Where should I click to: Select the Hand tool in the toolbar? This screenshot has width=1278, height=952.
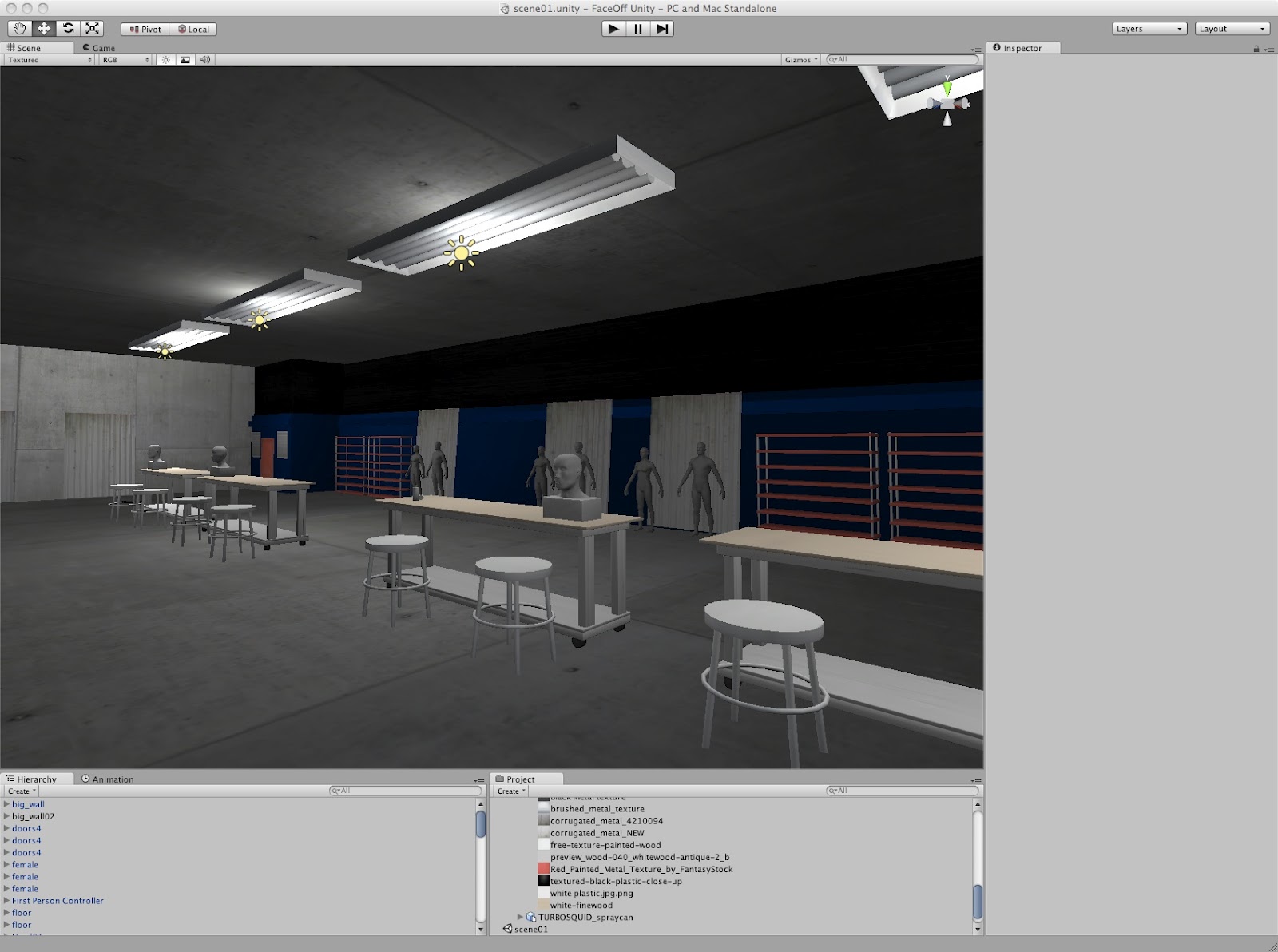click(x=19, y=28)
